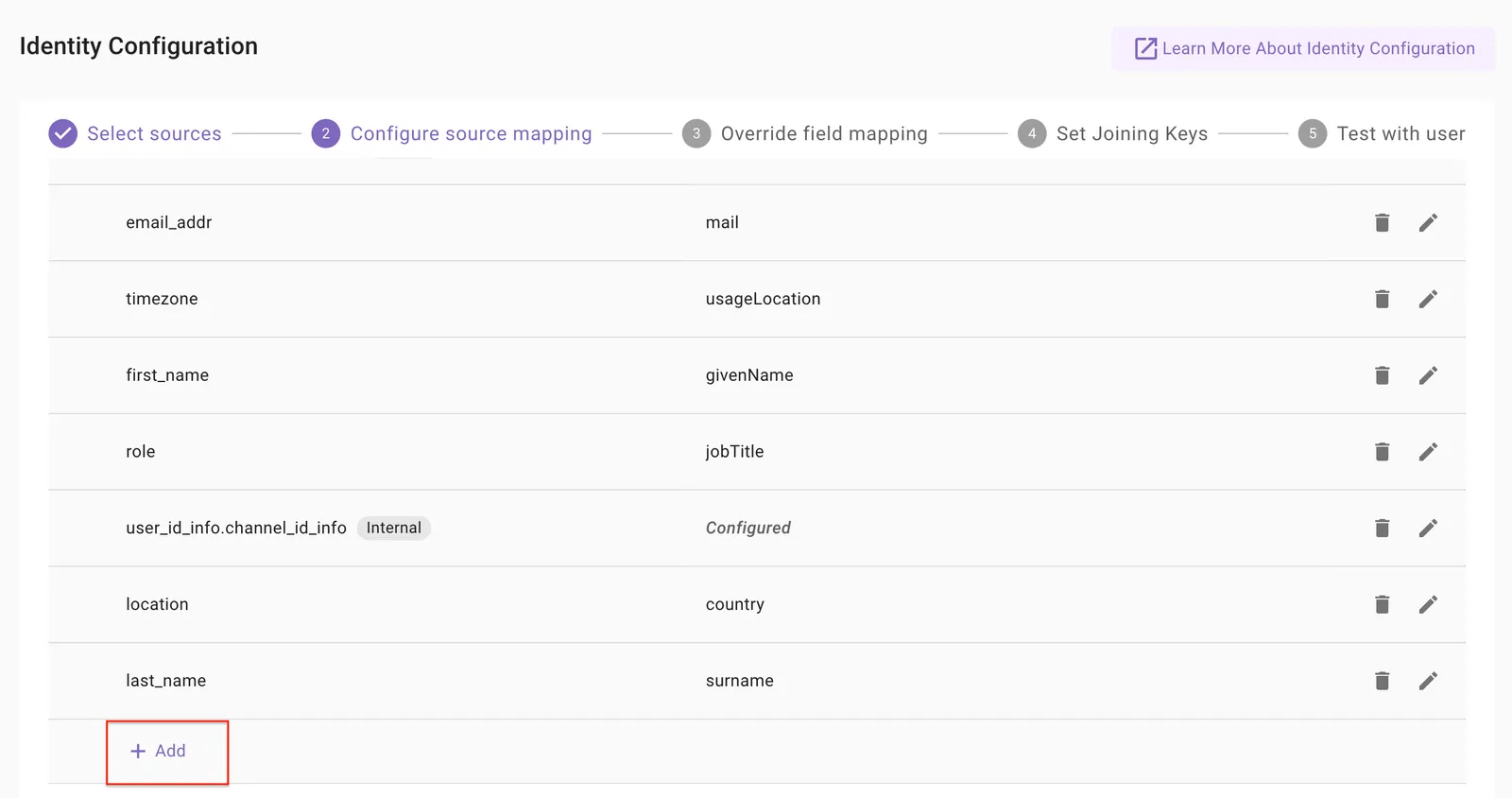Select the country attribute value

[734, 604]
